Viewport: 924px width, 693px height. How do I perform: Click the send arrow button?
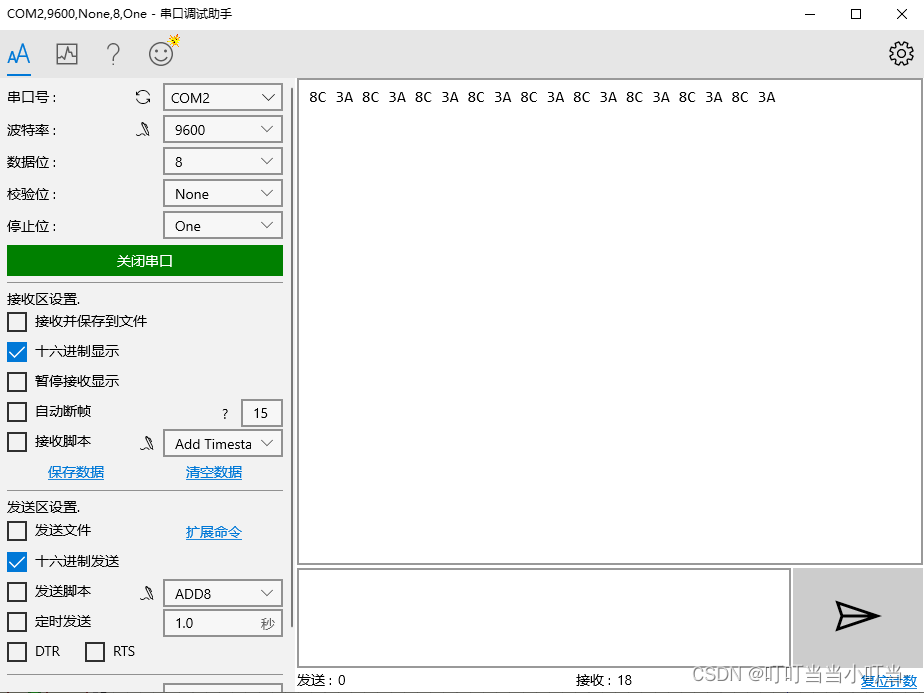[857, 617]
